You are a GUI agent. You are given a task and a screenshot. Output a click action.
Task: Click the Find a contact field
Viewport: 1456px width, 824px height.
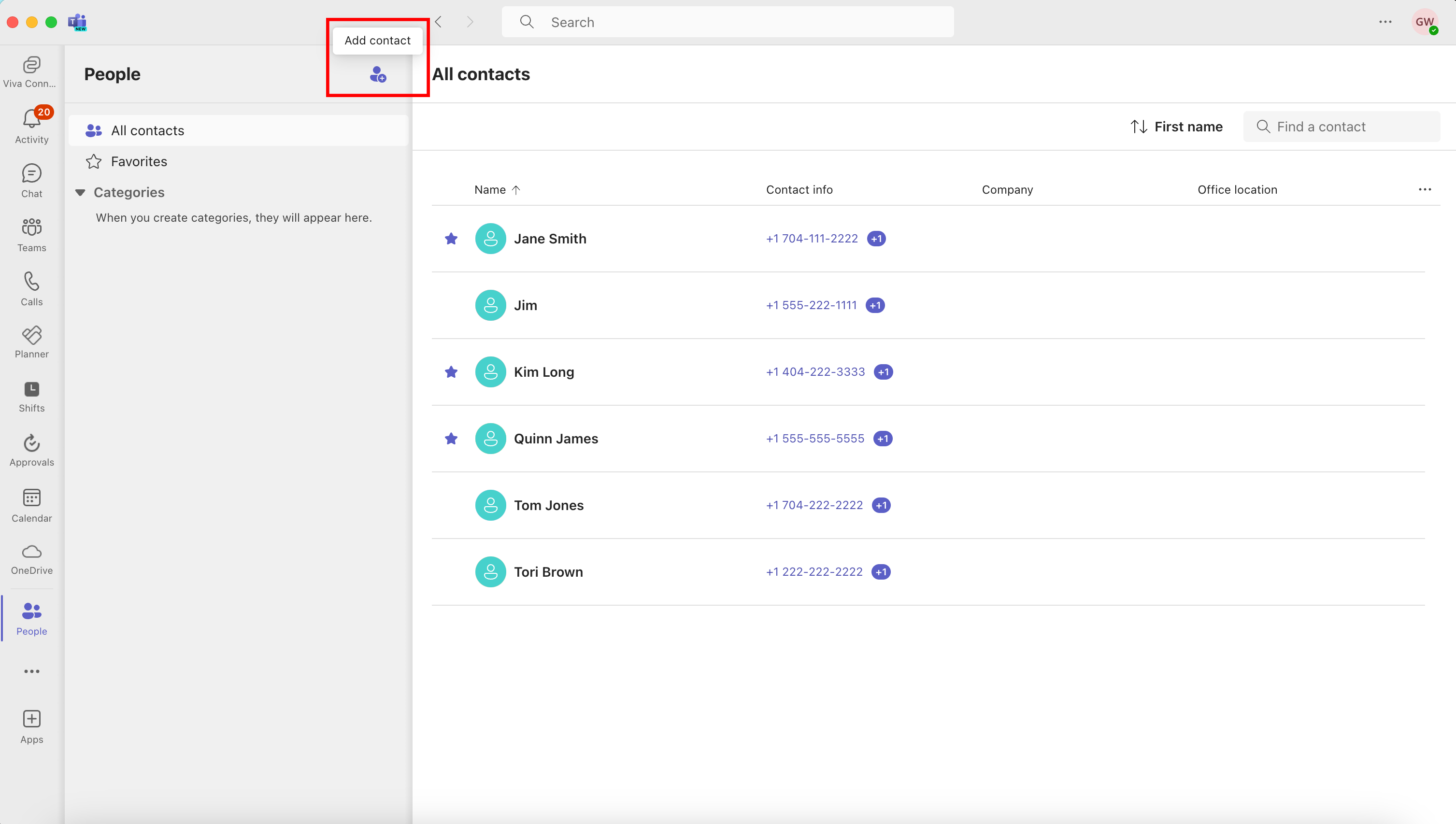click(1342, 127)
